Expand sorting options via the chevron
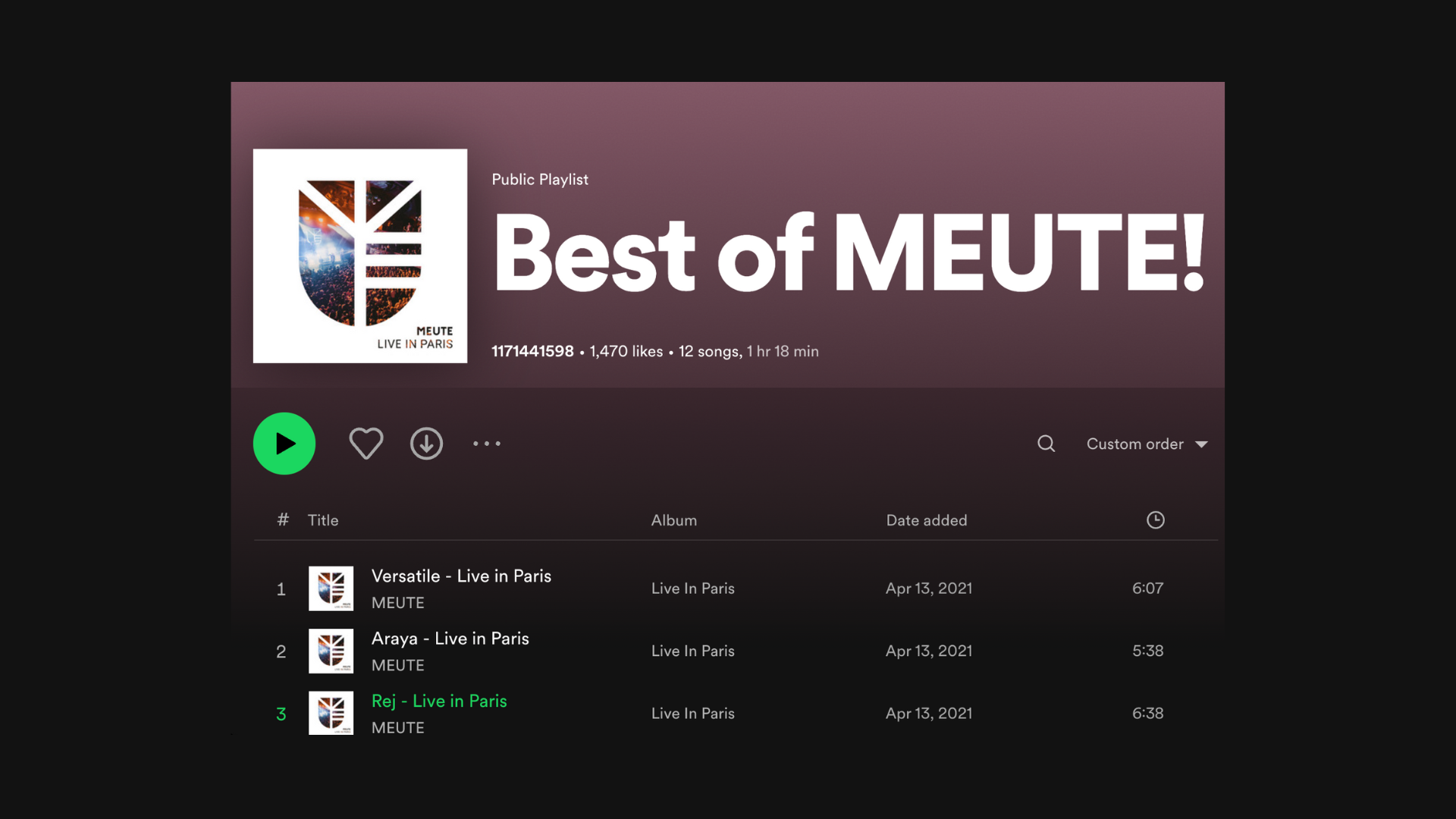Viewport: 1456px width, 819px height. tap(1202, 444)
